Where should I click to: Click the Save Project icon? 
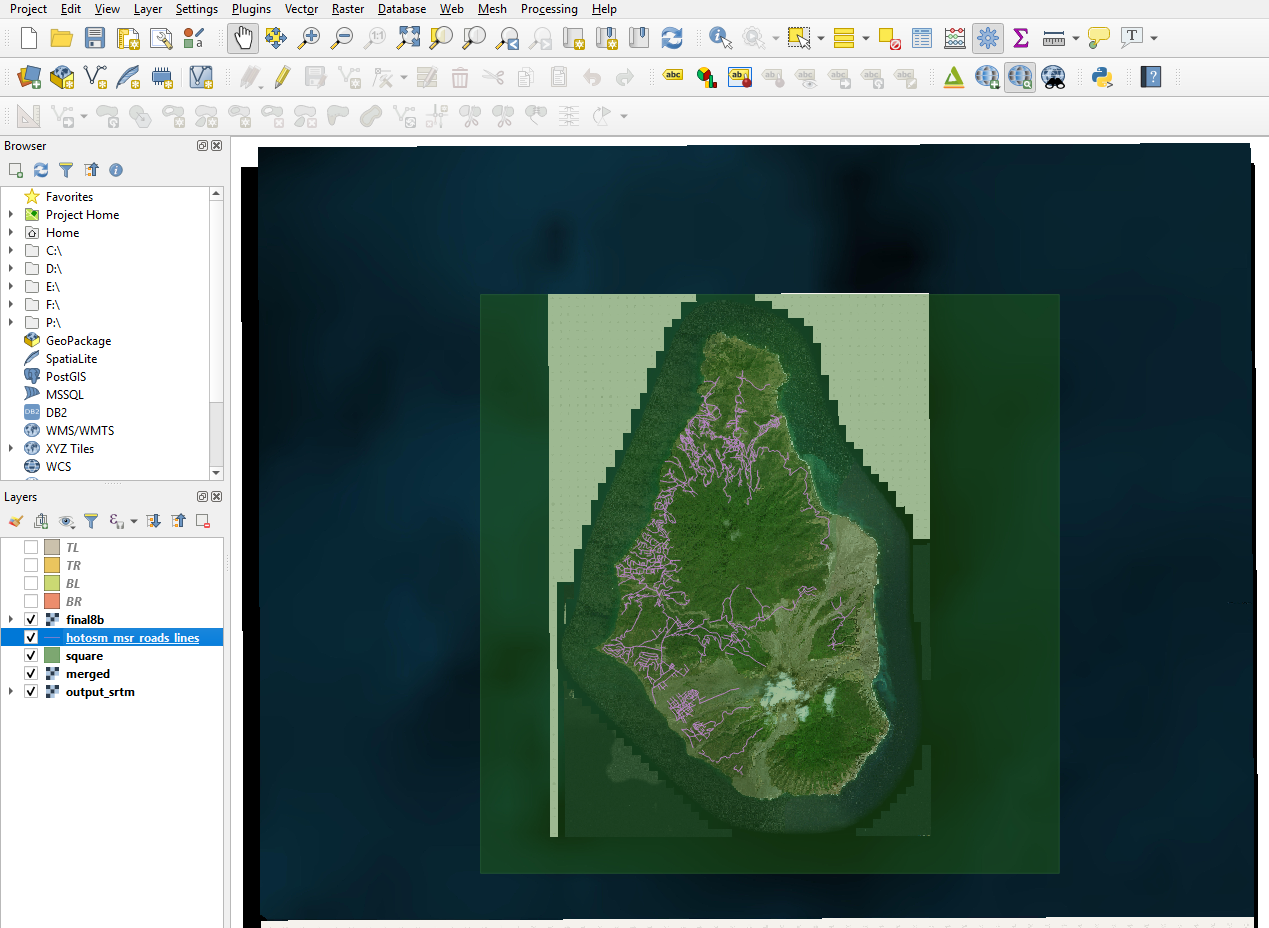point(94,38)
